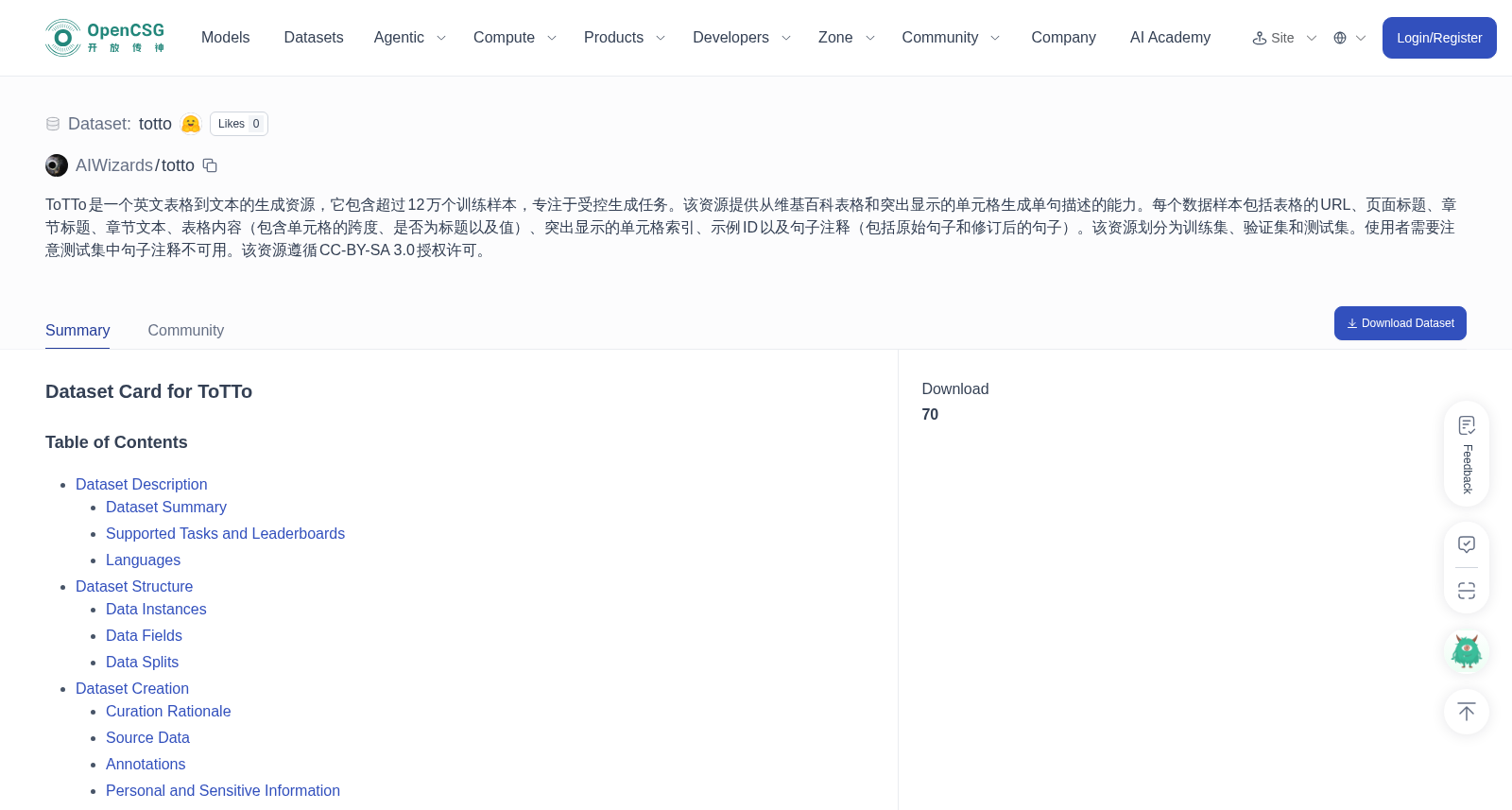Click the Download Dataset button
This screenshot has width=1512, height=810.
[x=1400, y=323]
